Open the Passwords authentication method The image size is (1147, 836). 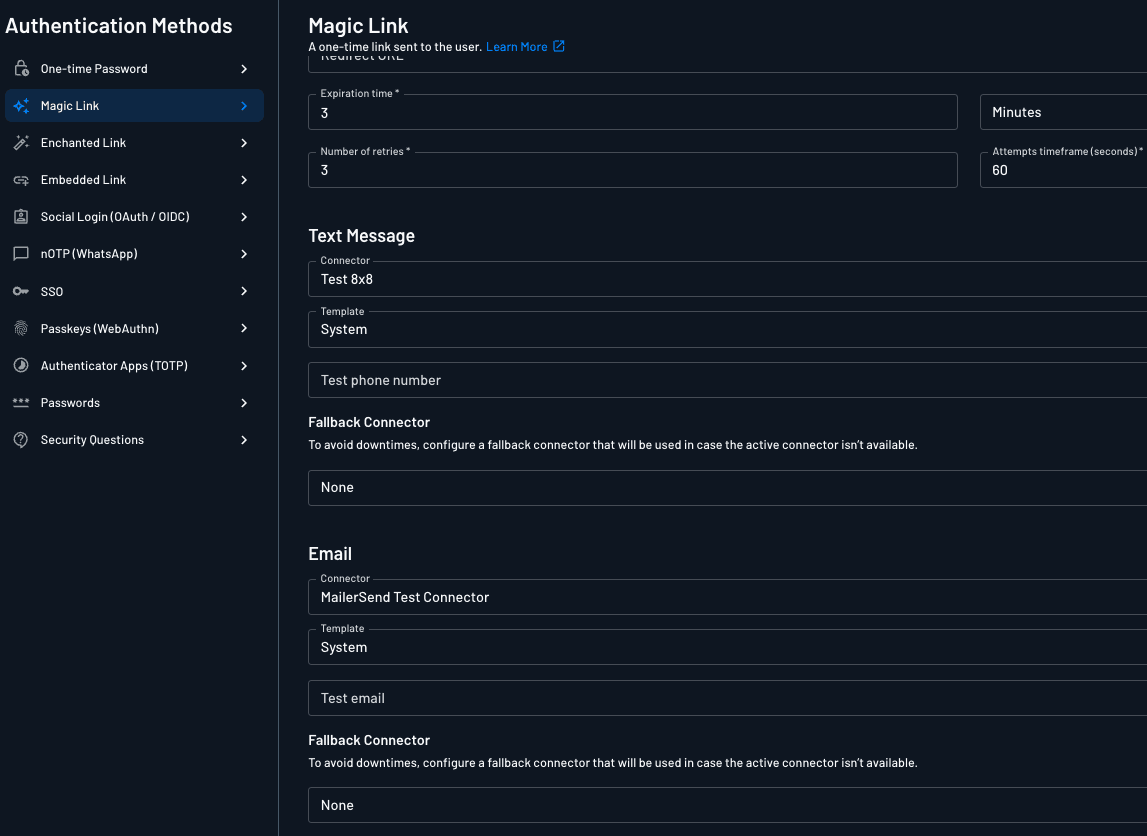coord(70,403)
